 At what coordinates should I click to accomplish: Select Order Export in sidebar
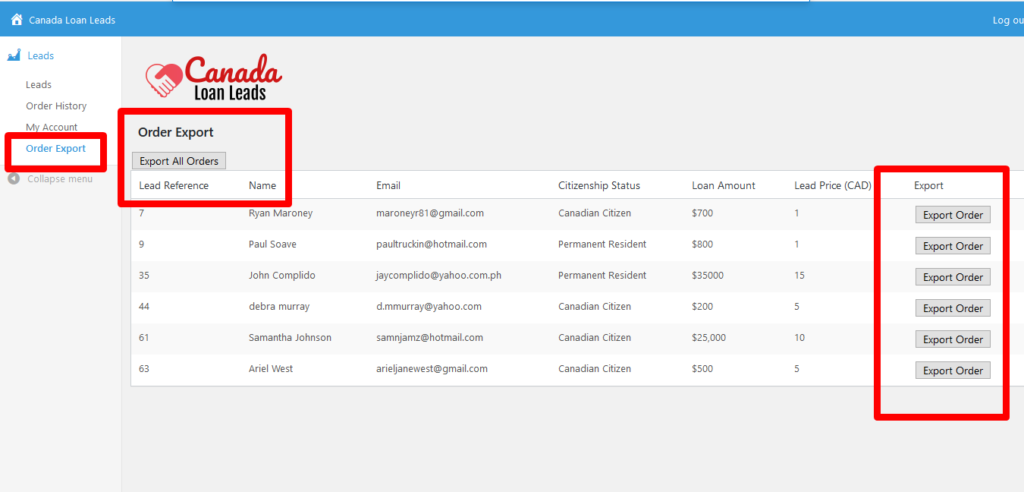(x=56, y=149)
